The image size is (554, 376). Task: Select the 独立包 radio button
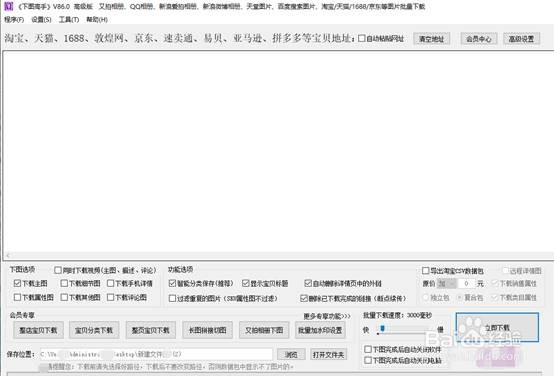[426, 298]
